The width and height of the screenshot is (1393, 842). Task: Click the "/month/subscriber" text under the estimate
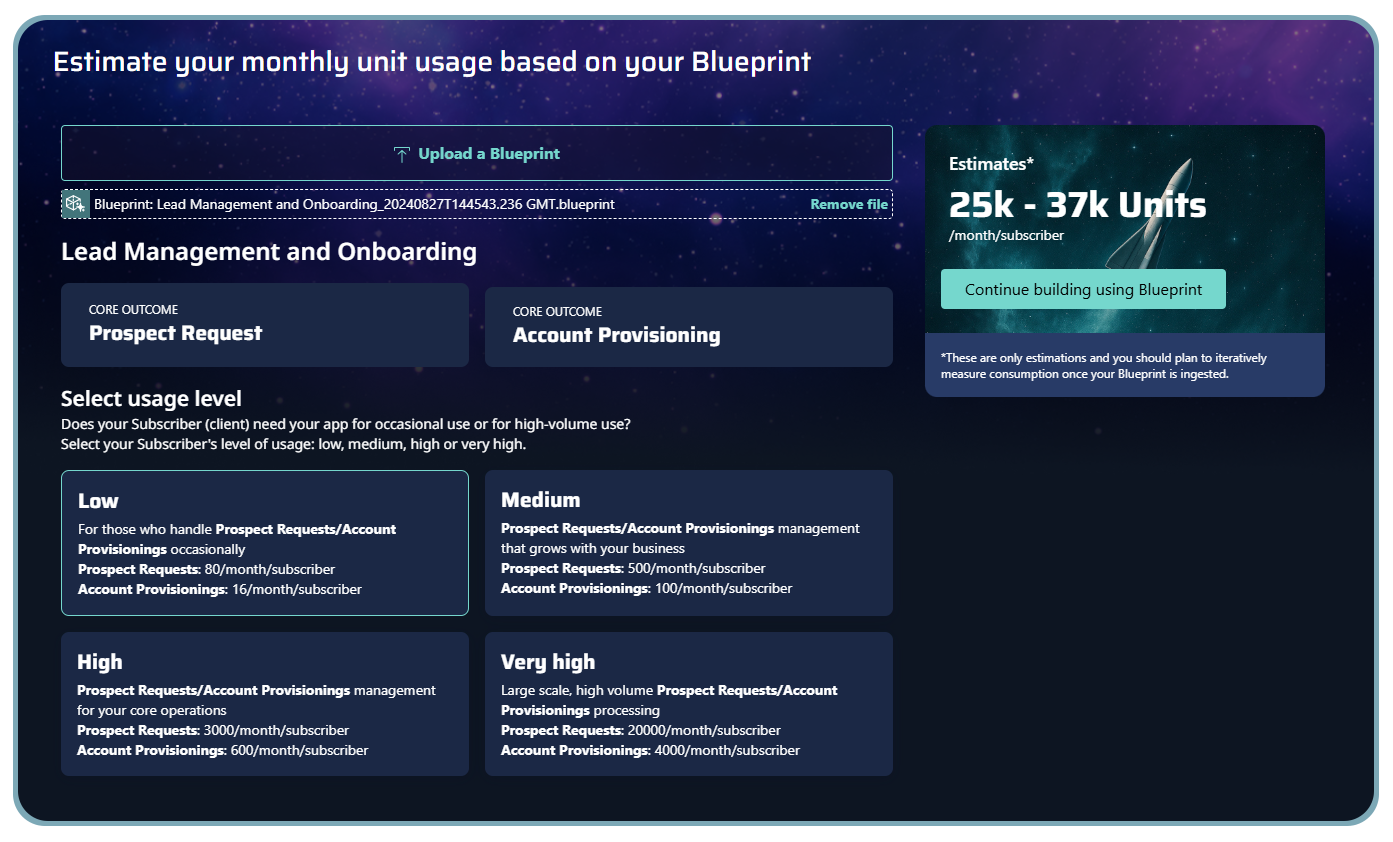(x=1006, y=236)
